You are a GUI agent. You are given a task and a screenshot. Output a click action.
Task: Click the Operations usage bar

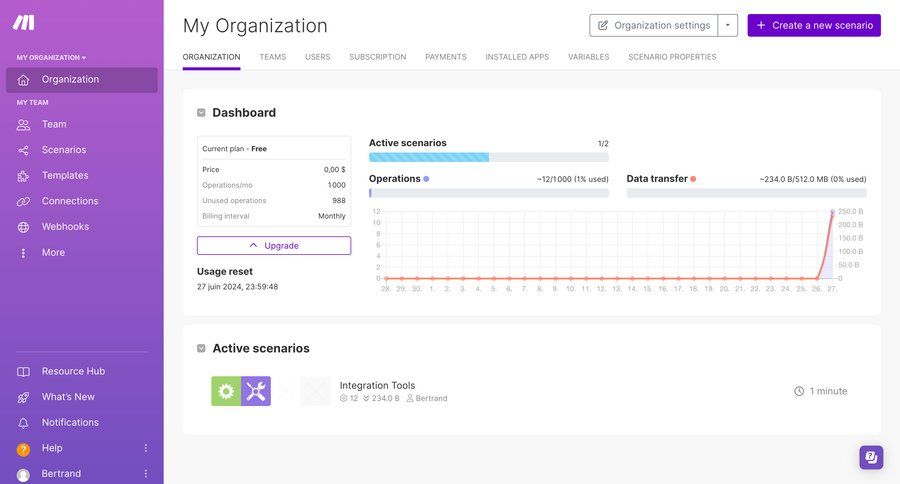pos(488,193)
